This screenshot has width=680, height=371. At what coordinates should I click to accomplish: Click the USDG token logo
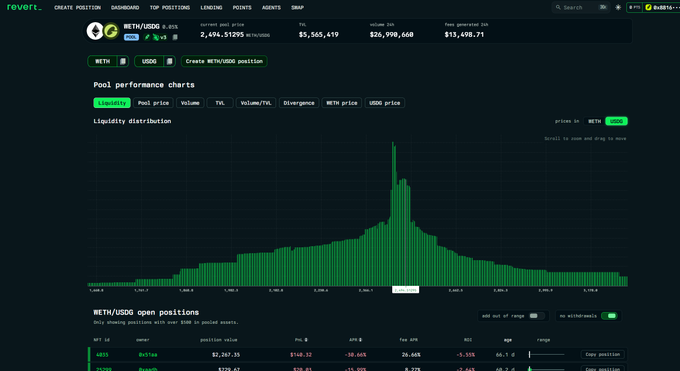[x=111, y=31]
